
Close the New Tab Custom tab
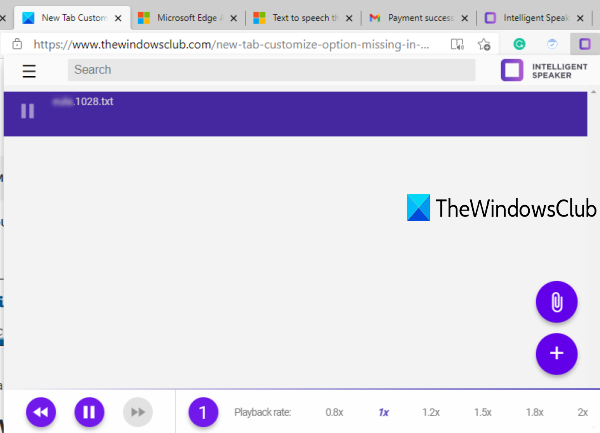click(x=118, y=18)
